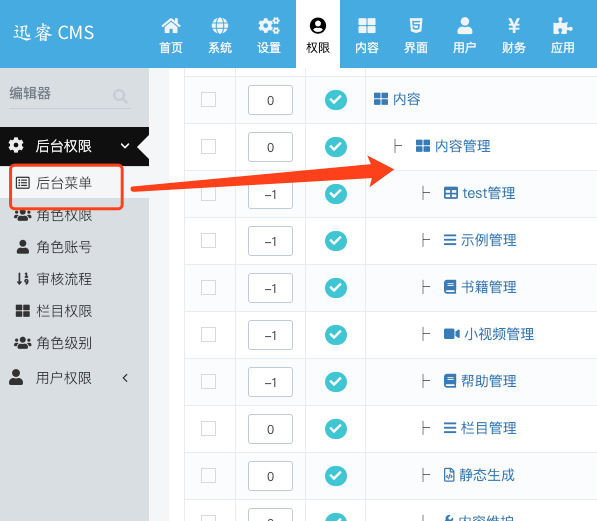The image size is (597, 521).
Task: Open the 财务 yen icon
Action: coord(514,26)
